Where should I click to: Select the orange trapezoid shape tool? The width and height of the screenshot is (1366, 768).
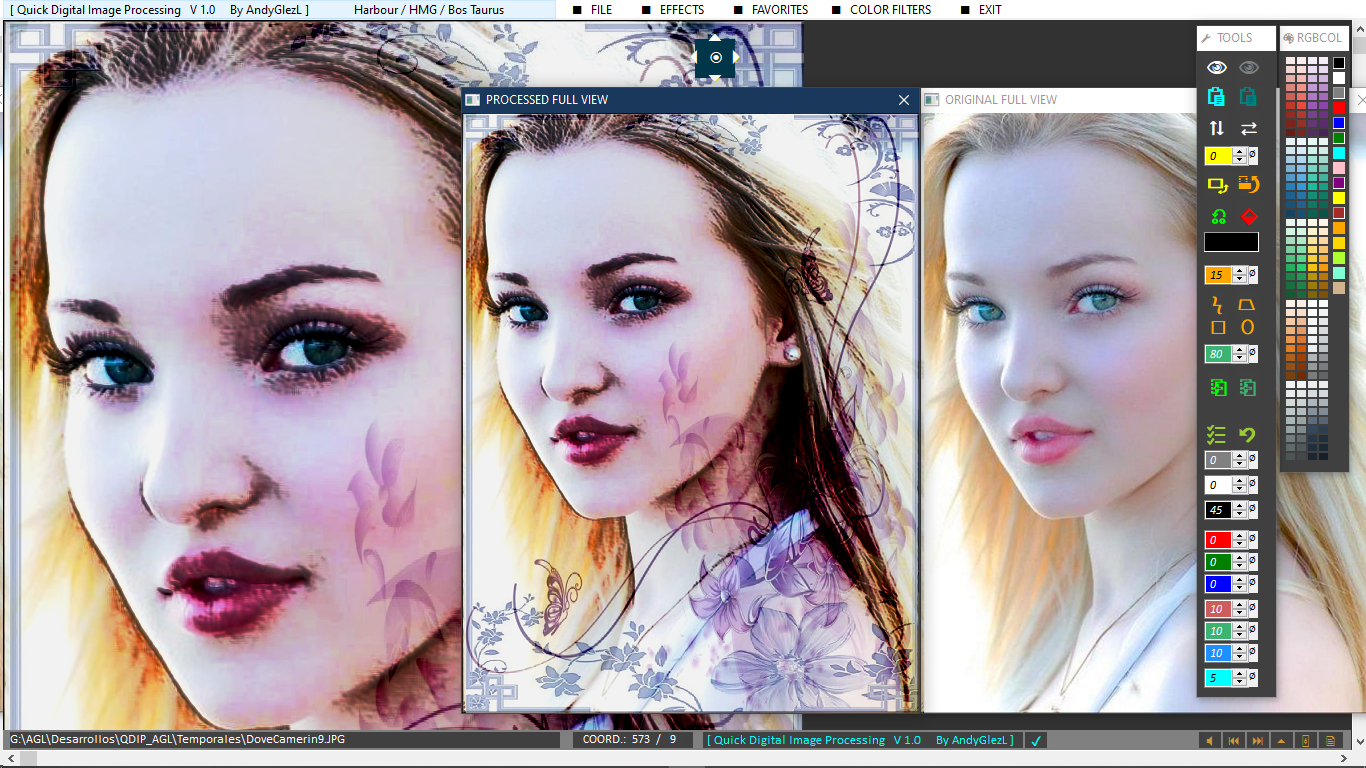pos(1248,304)
